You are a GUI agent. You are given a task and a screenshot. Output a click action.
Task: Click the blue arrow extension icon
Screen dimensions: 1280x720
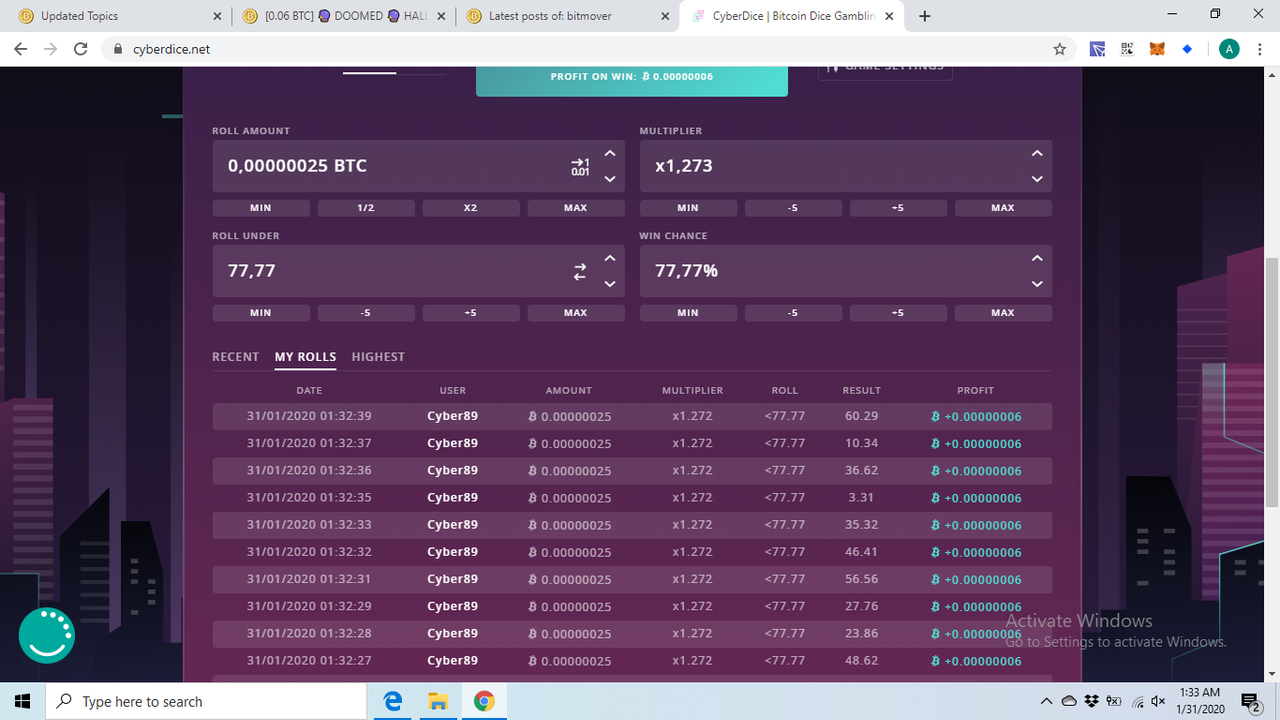(1097, 49)
